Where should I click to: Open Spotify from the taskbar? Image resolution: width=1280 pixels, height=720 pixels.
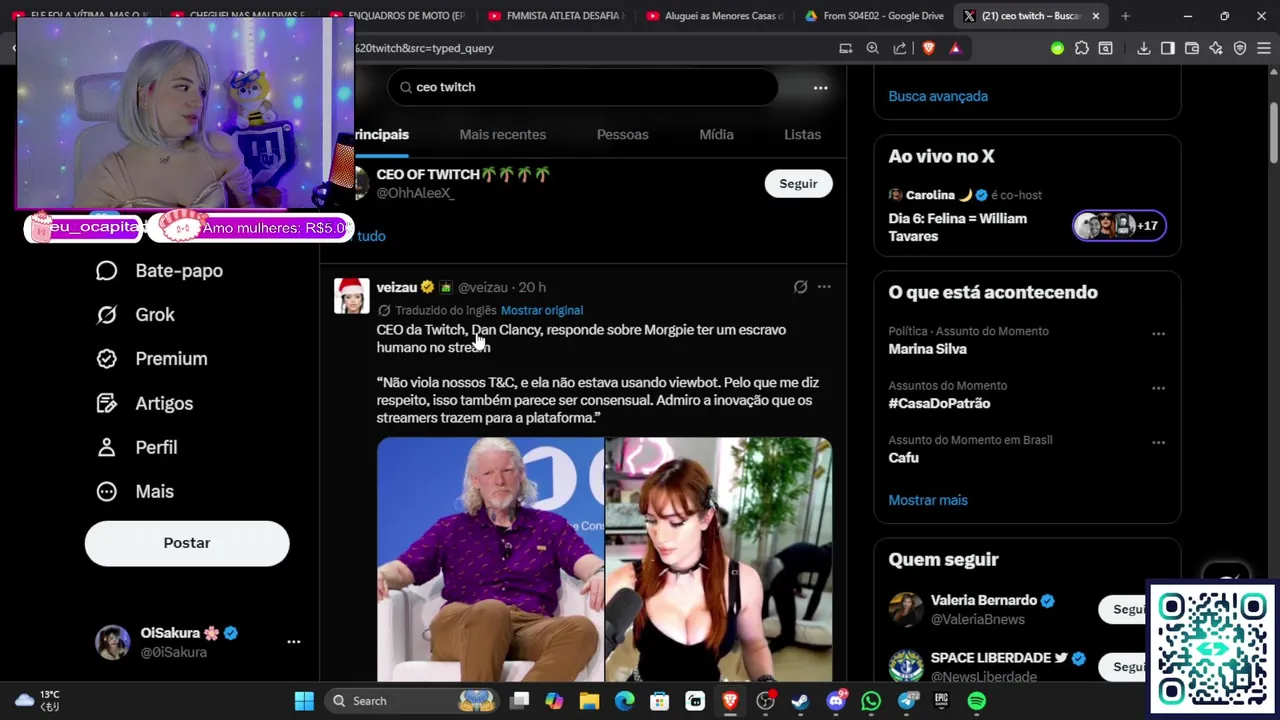click(x=977, y=701)
